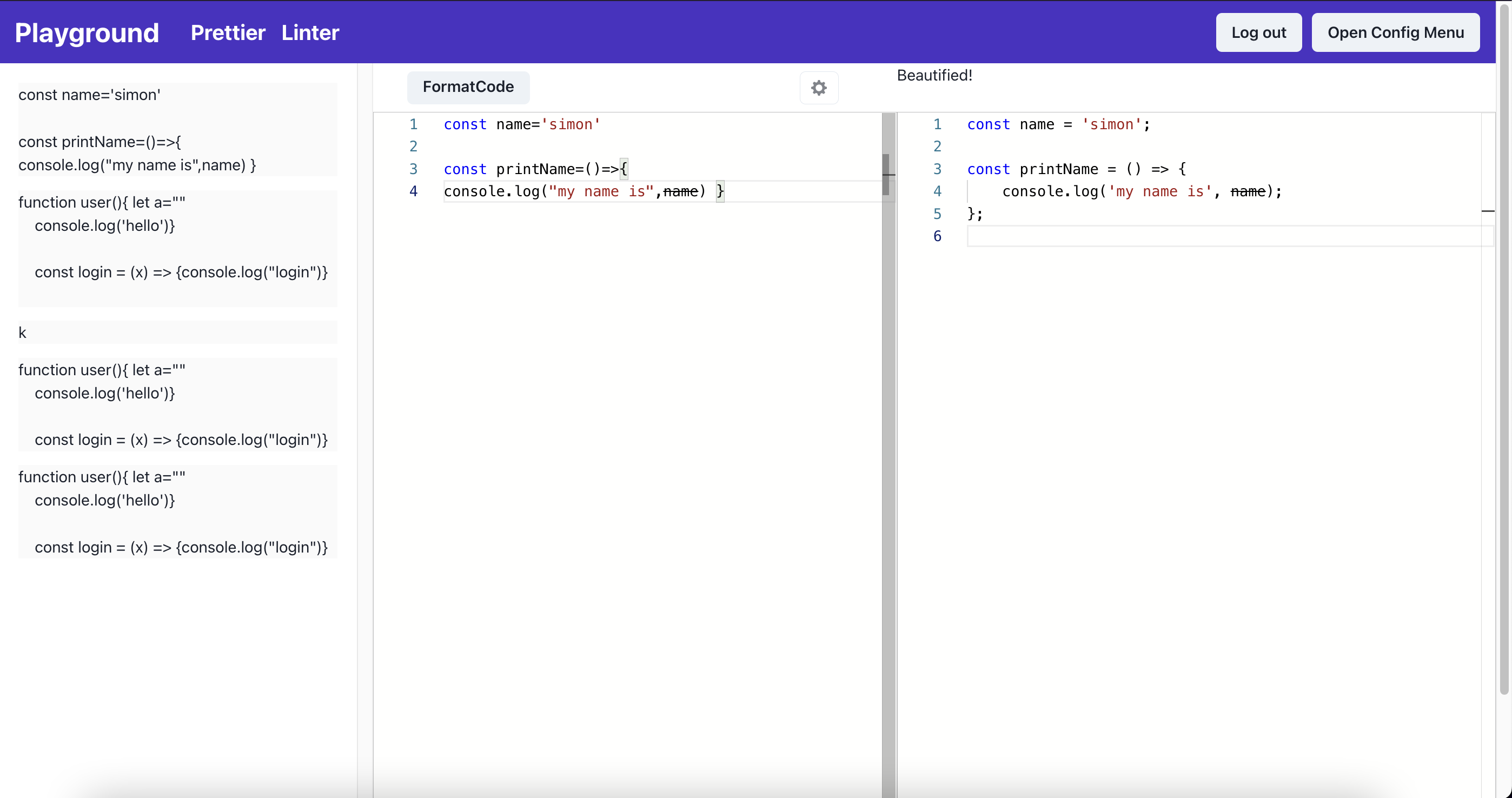Click the collapse dash at right editor edge
The image size is (1512, 798).
(1488, 211)
